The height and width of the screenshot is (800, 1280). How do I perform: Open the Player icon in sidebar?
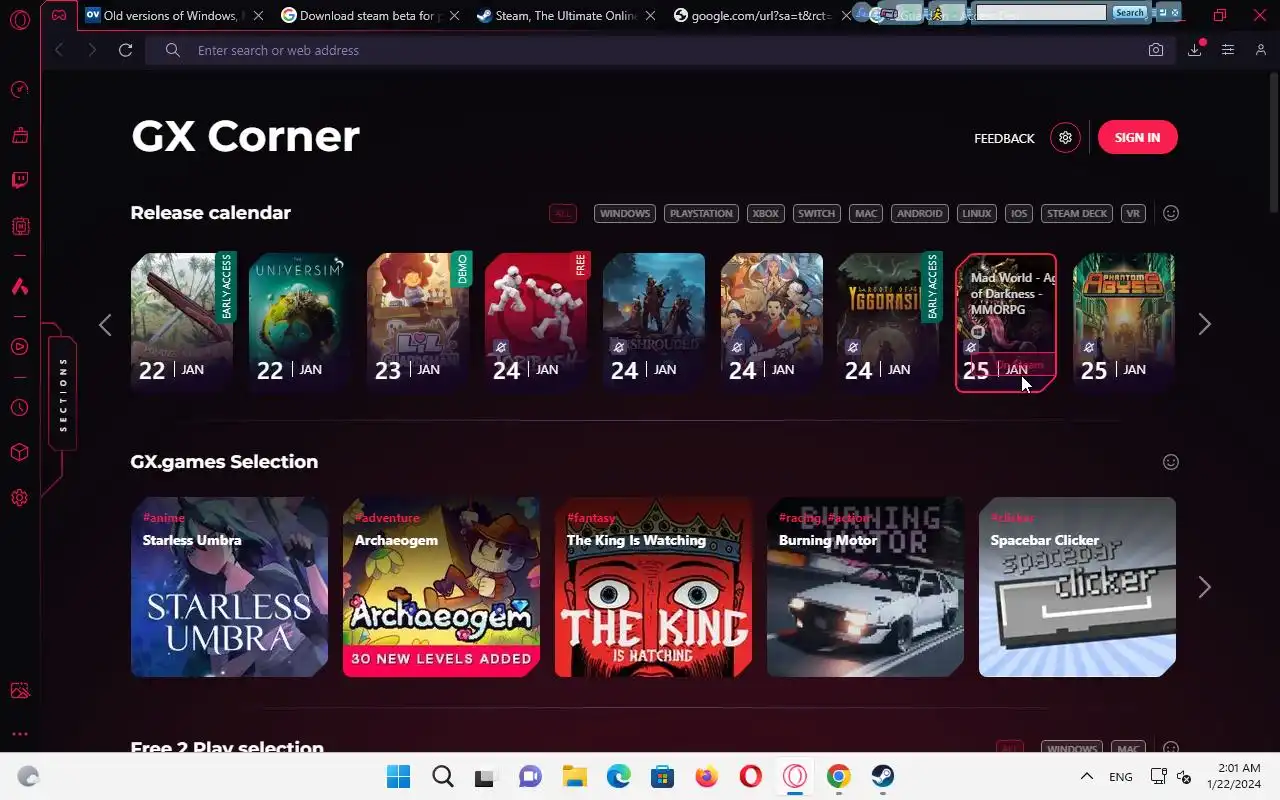(19, 347)
